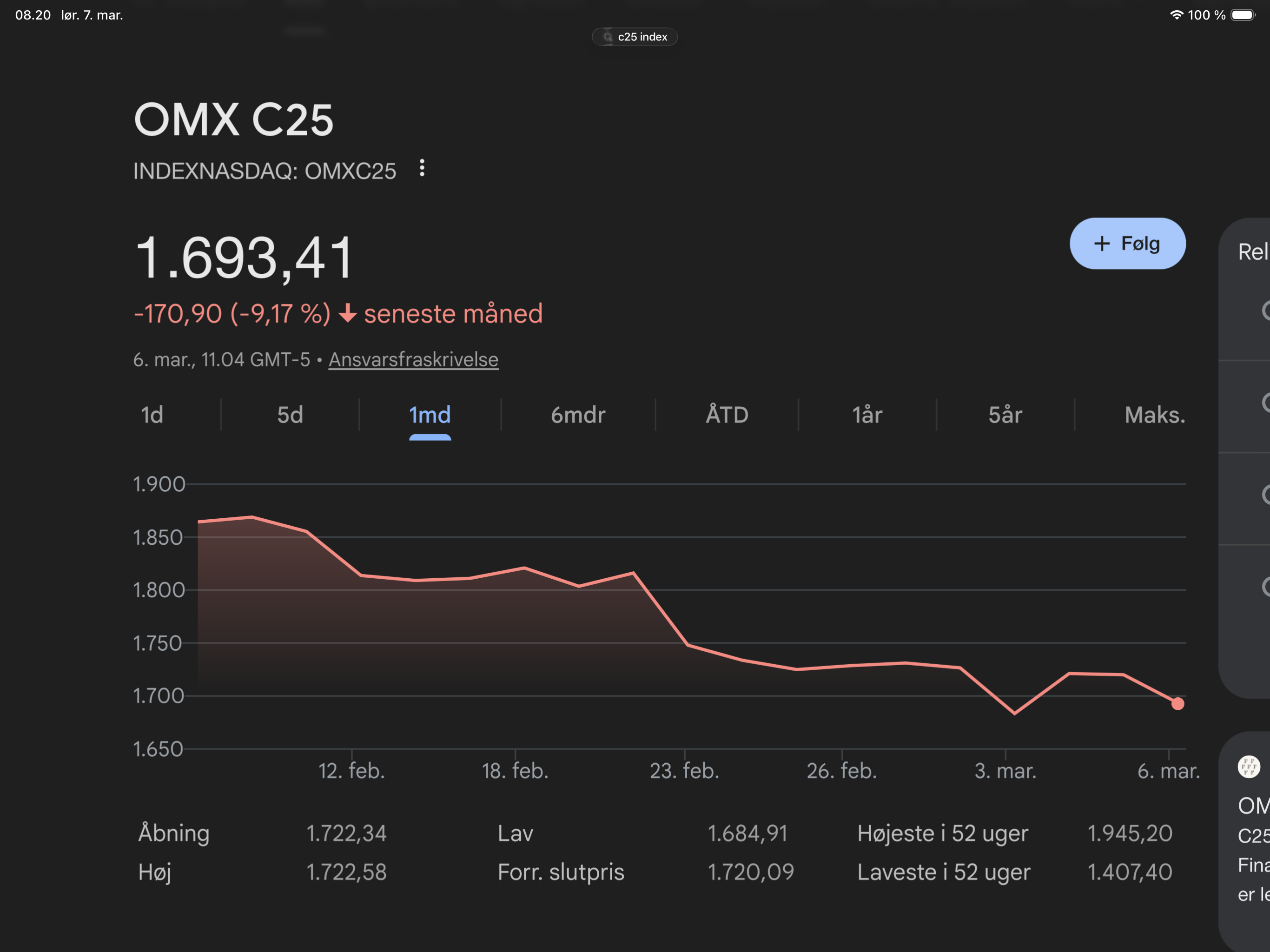Open the round publisher logo in the news card
This screenshot has height=952, width=1270.
[1249, 767]
